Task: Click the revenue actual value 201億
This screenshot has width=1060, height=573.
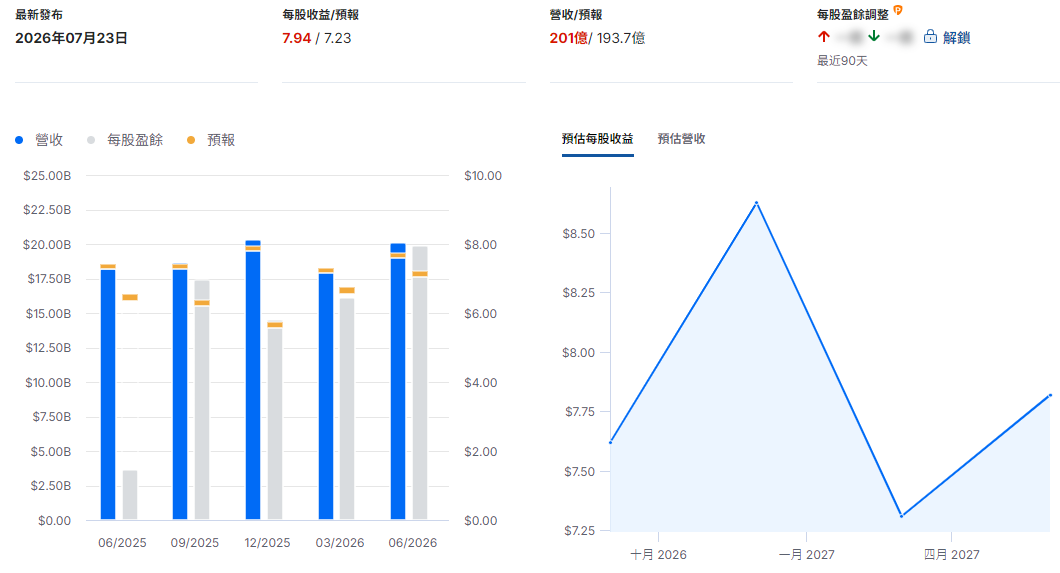Action: [569, 38]
